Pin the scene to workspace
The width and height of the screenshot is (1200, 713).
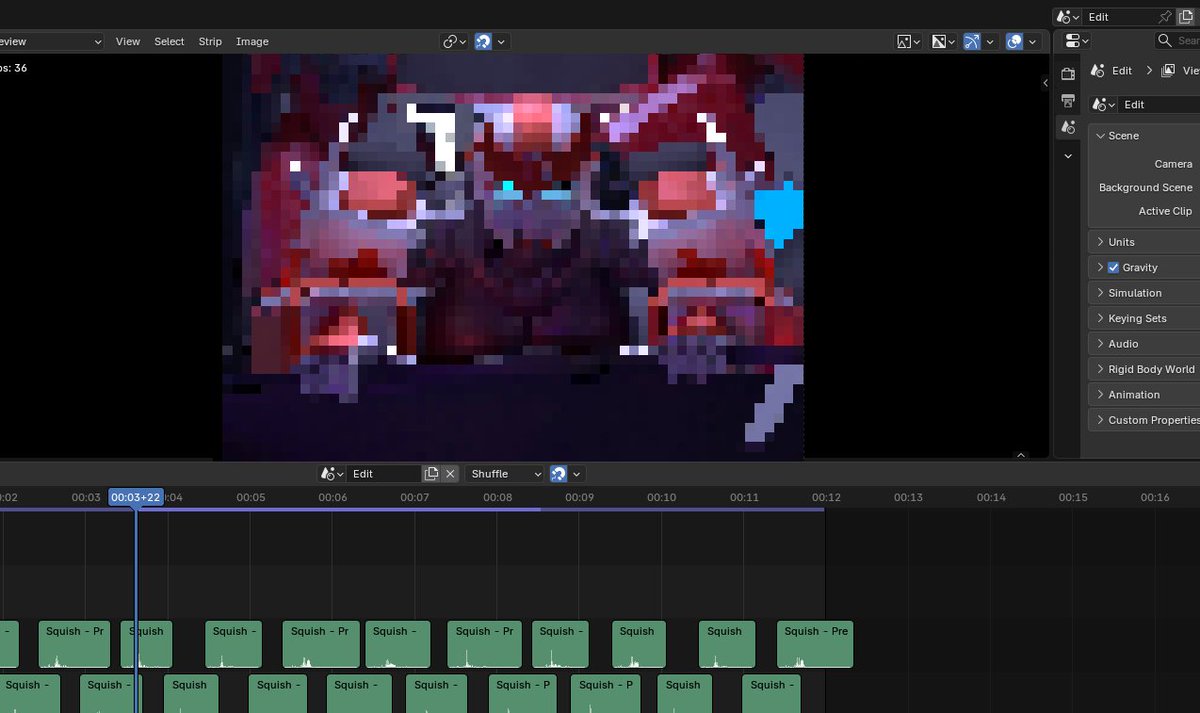point(1164,17)
